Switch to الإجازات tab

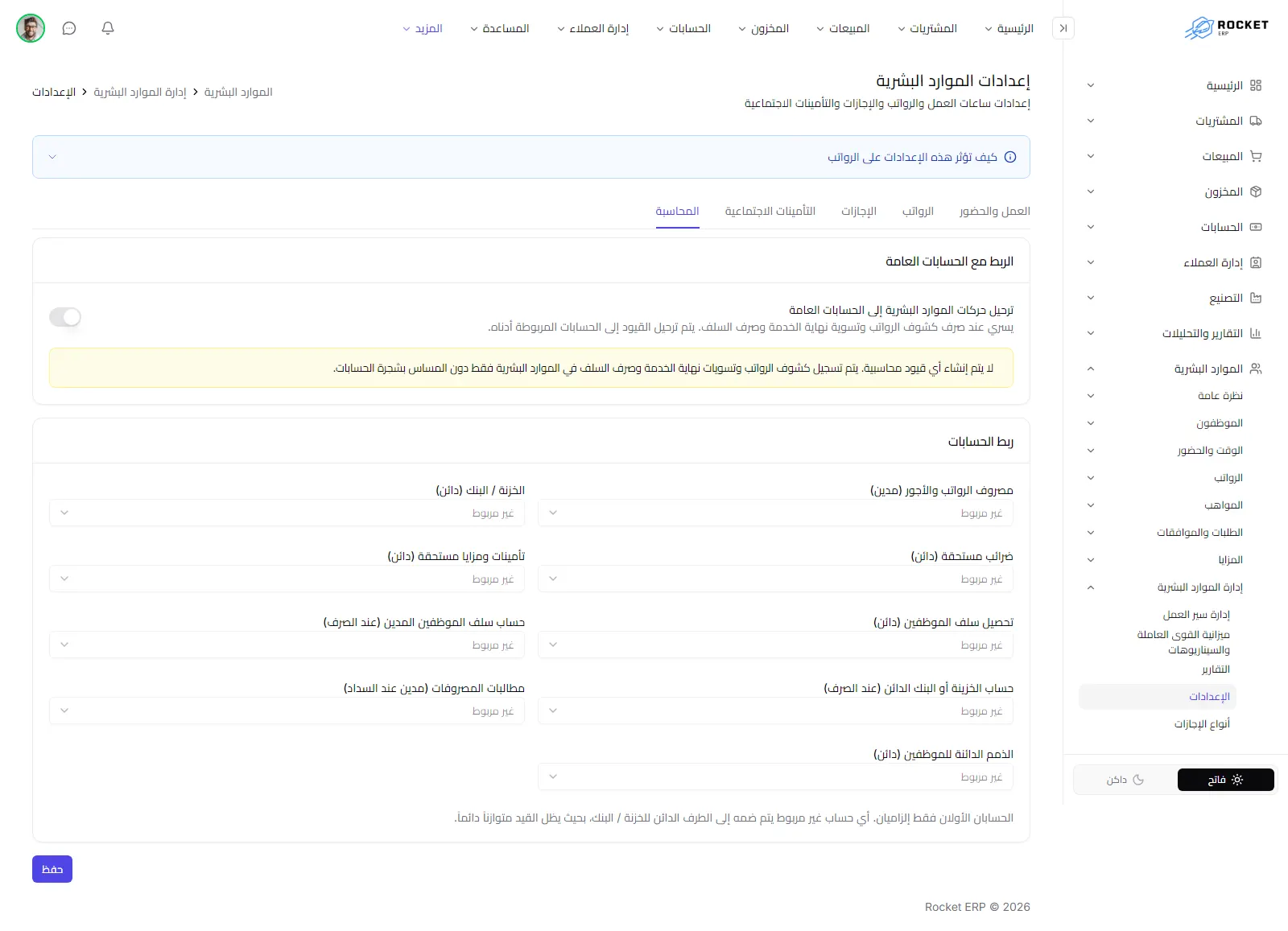859,211
